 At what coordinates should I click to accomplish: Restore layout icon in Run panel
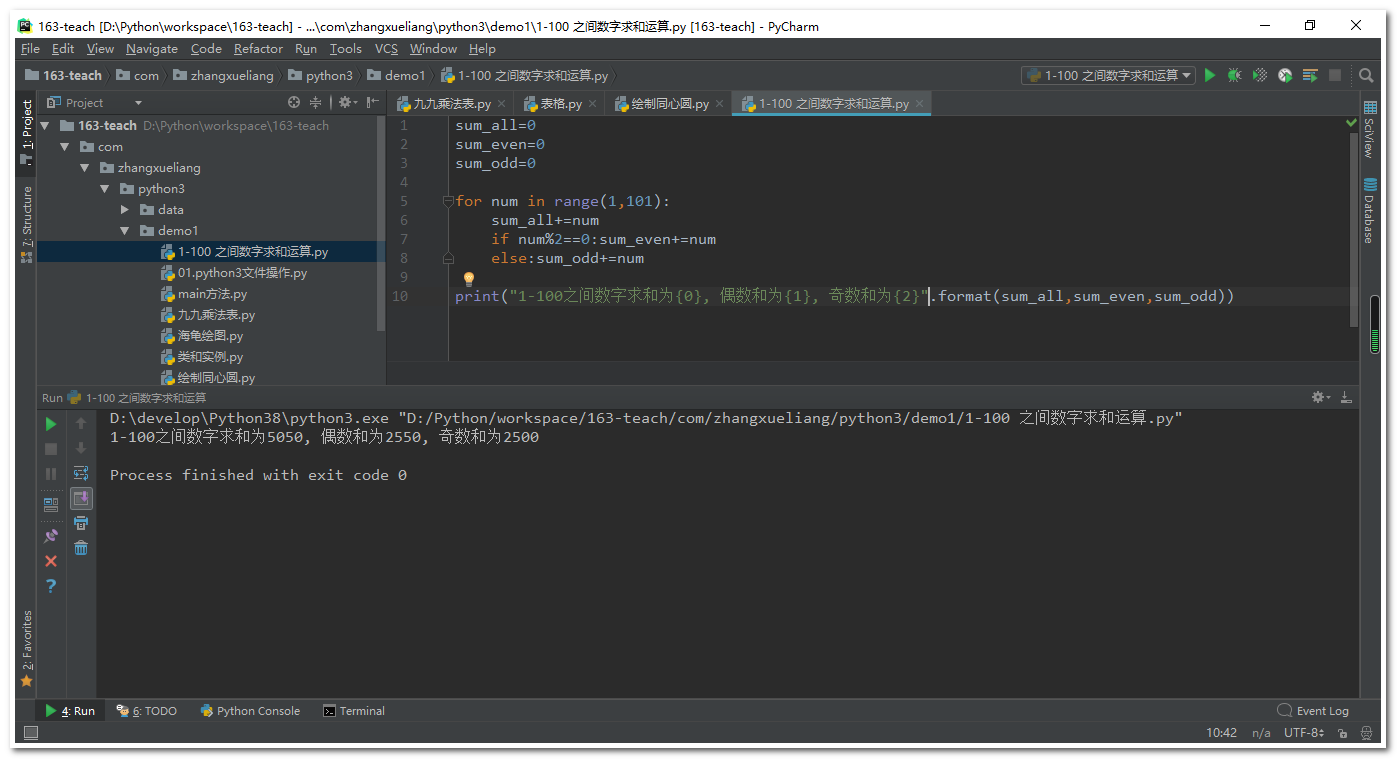51,505
